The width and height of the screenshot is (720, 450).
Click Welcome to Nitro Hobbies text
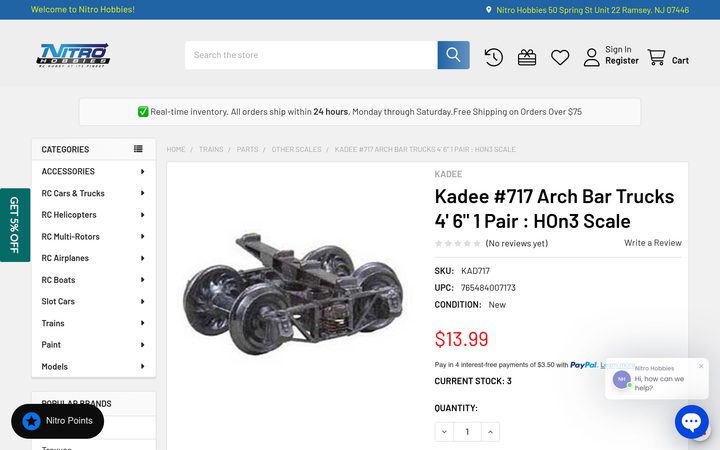[83, 10]
